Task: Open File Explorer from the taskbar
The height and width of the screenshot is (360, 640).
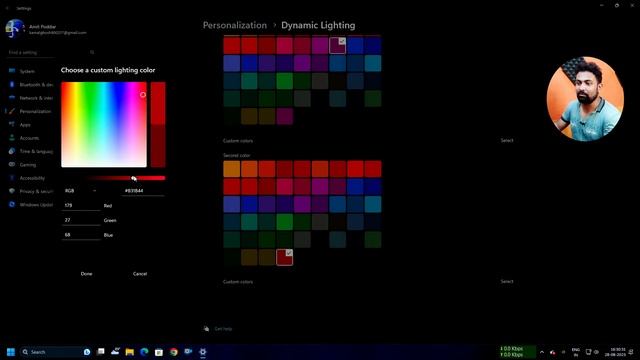Action: [x=130, y=352]
